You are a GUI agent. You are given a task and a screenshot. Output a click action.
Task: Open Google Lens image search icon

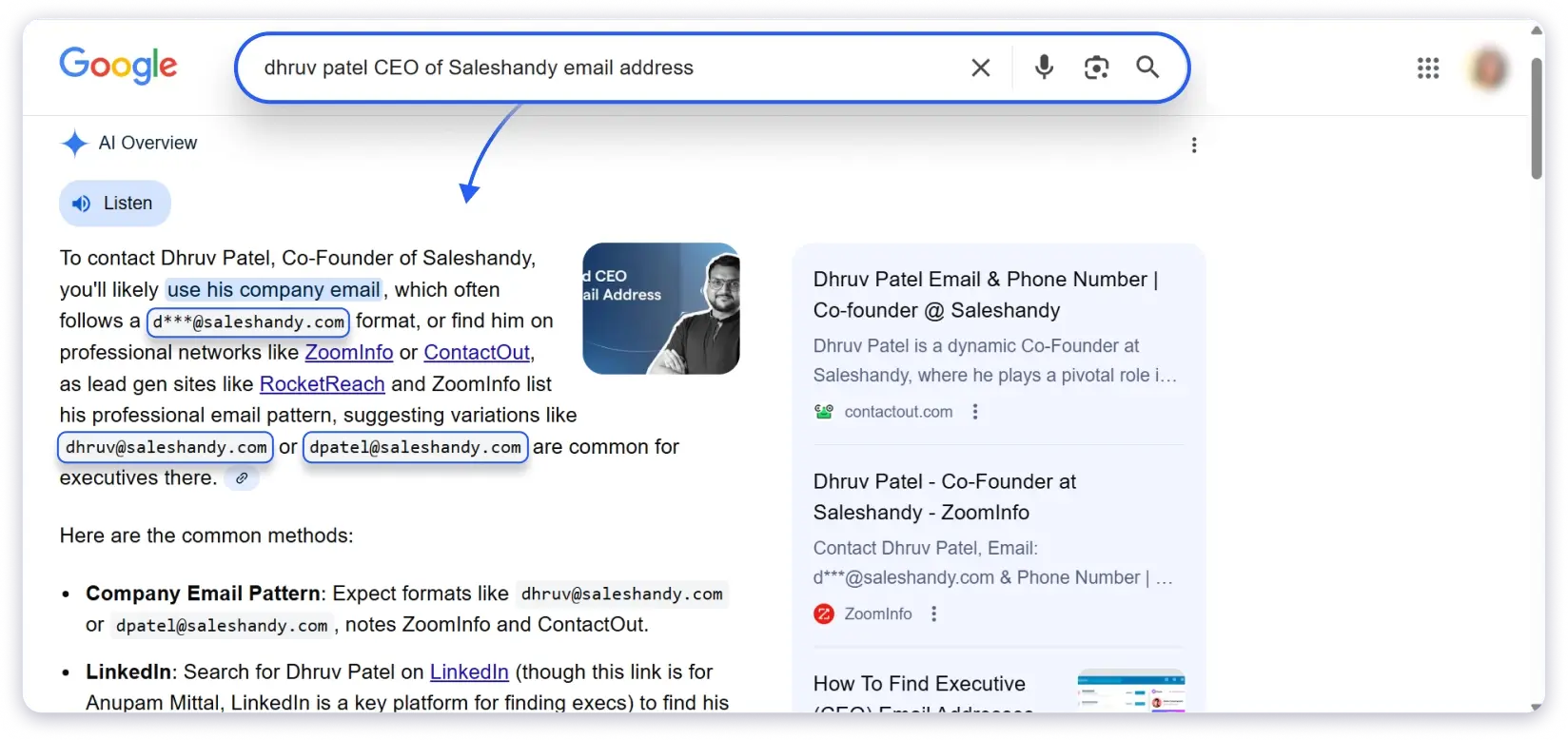pos(1096,68)
